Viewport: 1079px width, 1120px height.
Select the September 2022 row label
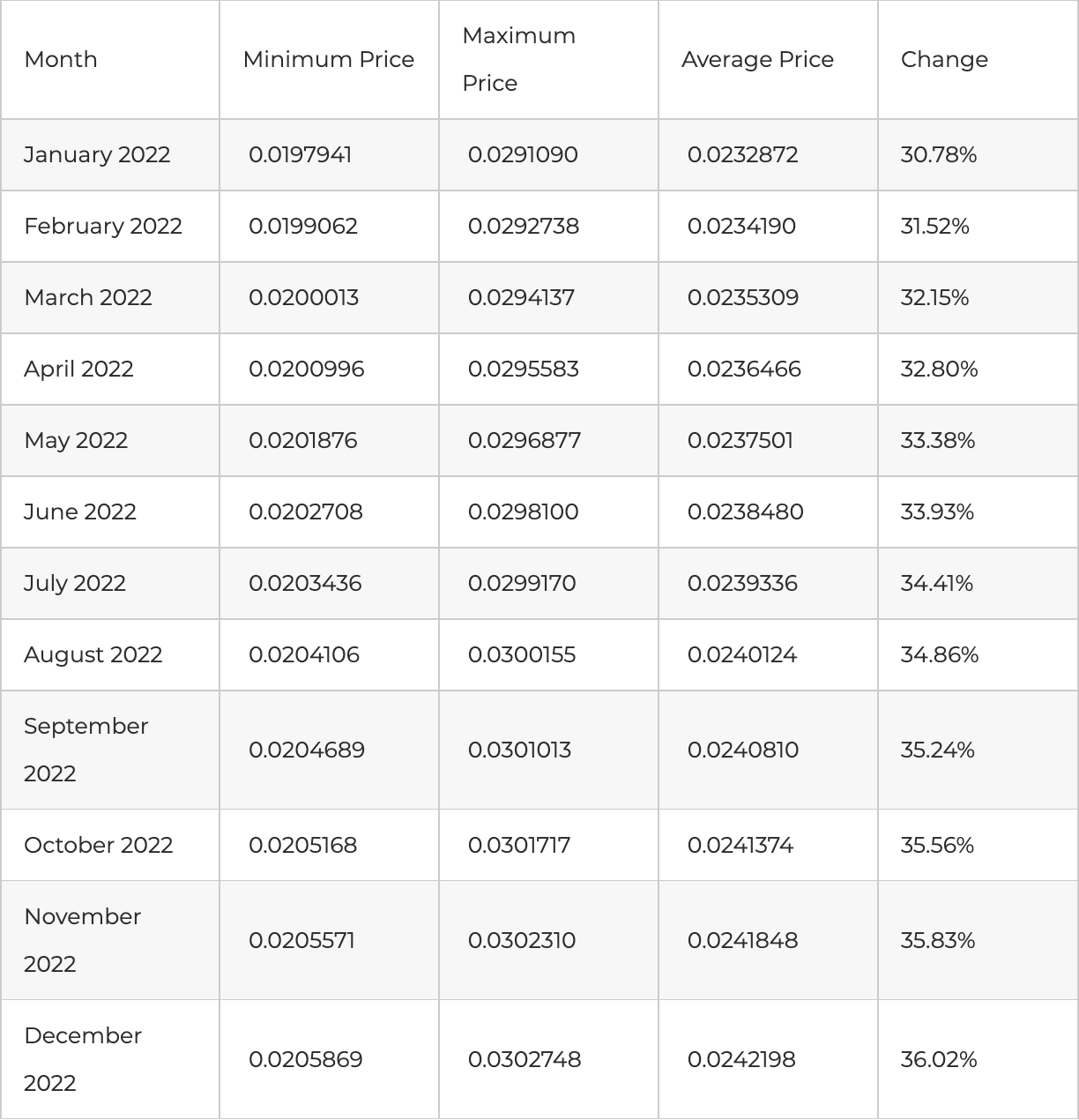(x=86, y=750)
